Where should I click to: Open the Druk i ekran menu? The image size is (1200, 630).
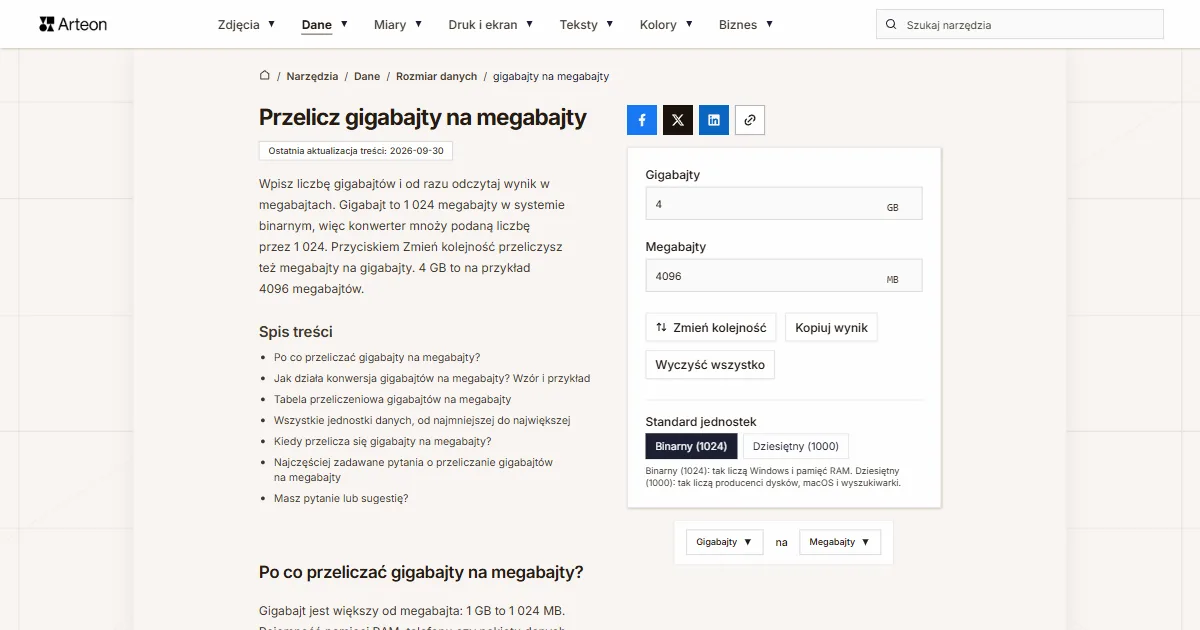click(491, 25)
